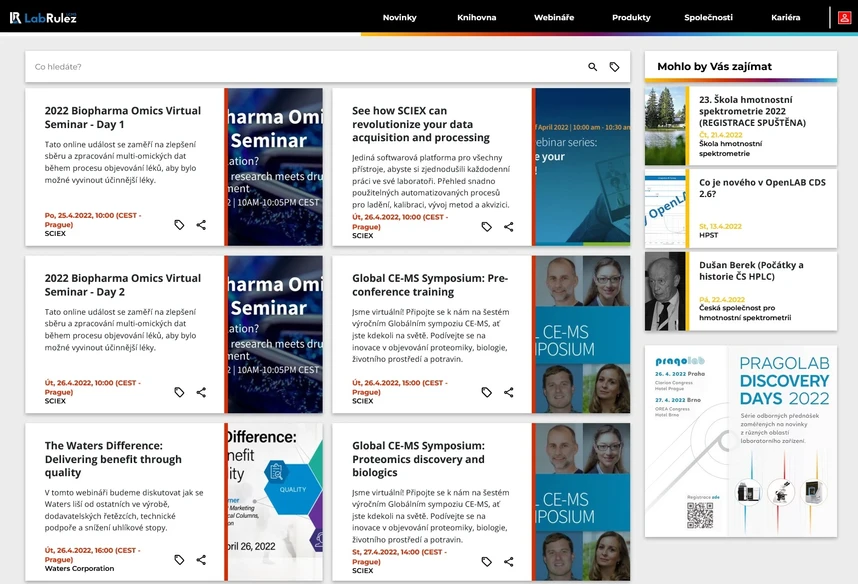Click tag icon on Waters Difference card
The height and width of the screenshot is (584, 858).
[179, 560]
